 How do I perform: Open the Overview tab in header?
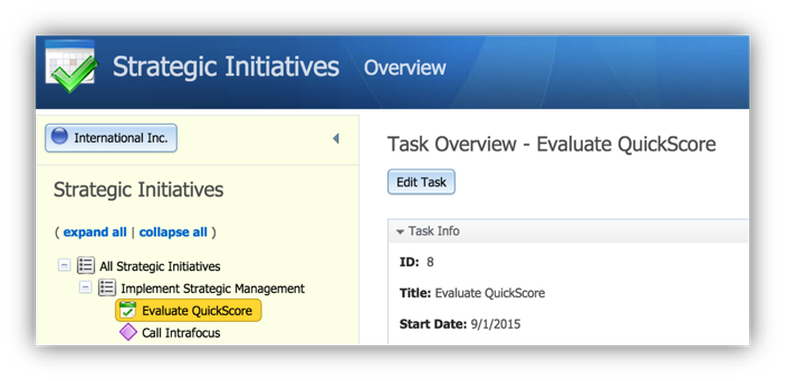405,68
